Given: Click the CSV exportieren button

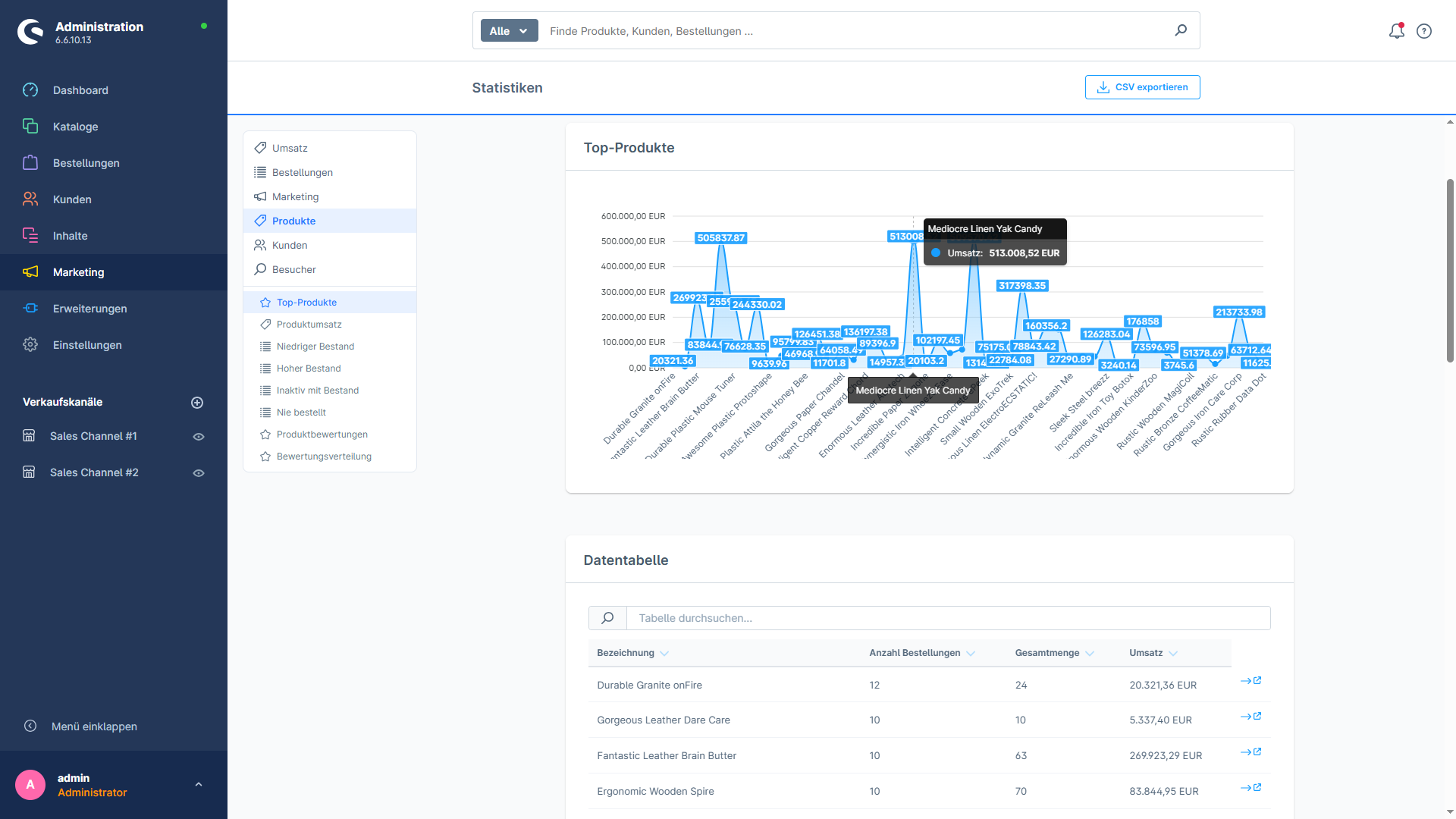Looking at the screenshot, I should [x=1142, y=86].
